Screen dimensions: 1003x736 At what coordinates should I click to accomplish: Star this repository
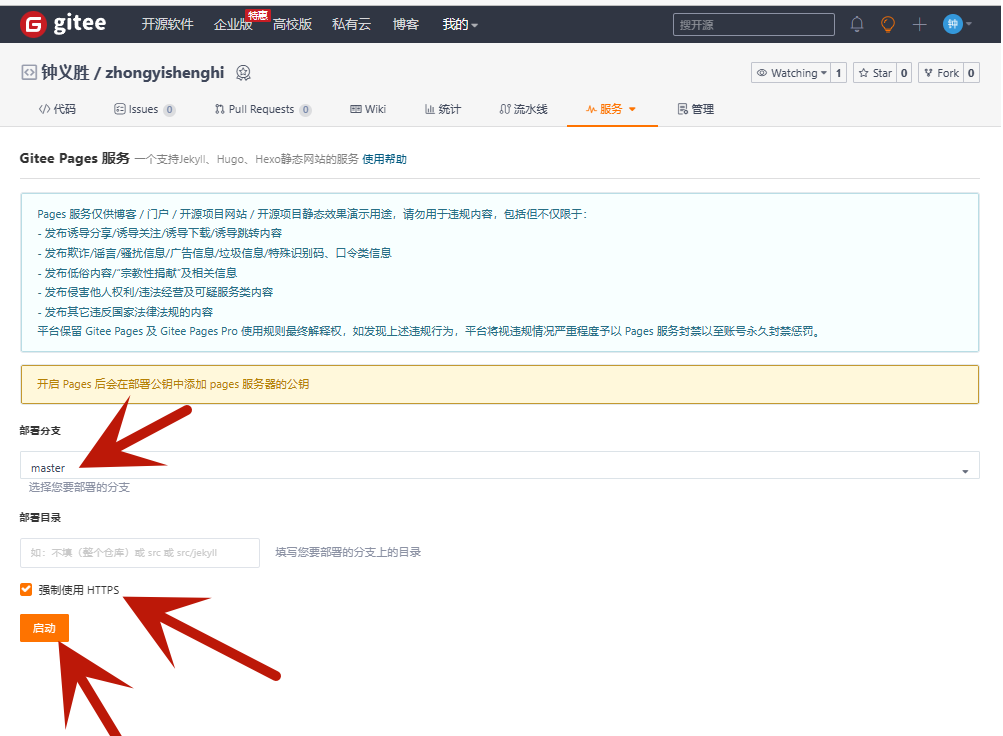click(875, 73)
